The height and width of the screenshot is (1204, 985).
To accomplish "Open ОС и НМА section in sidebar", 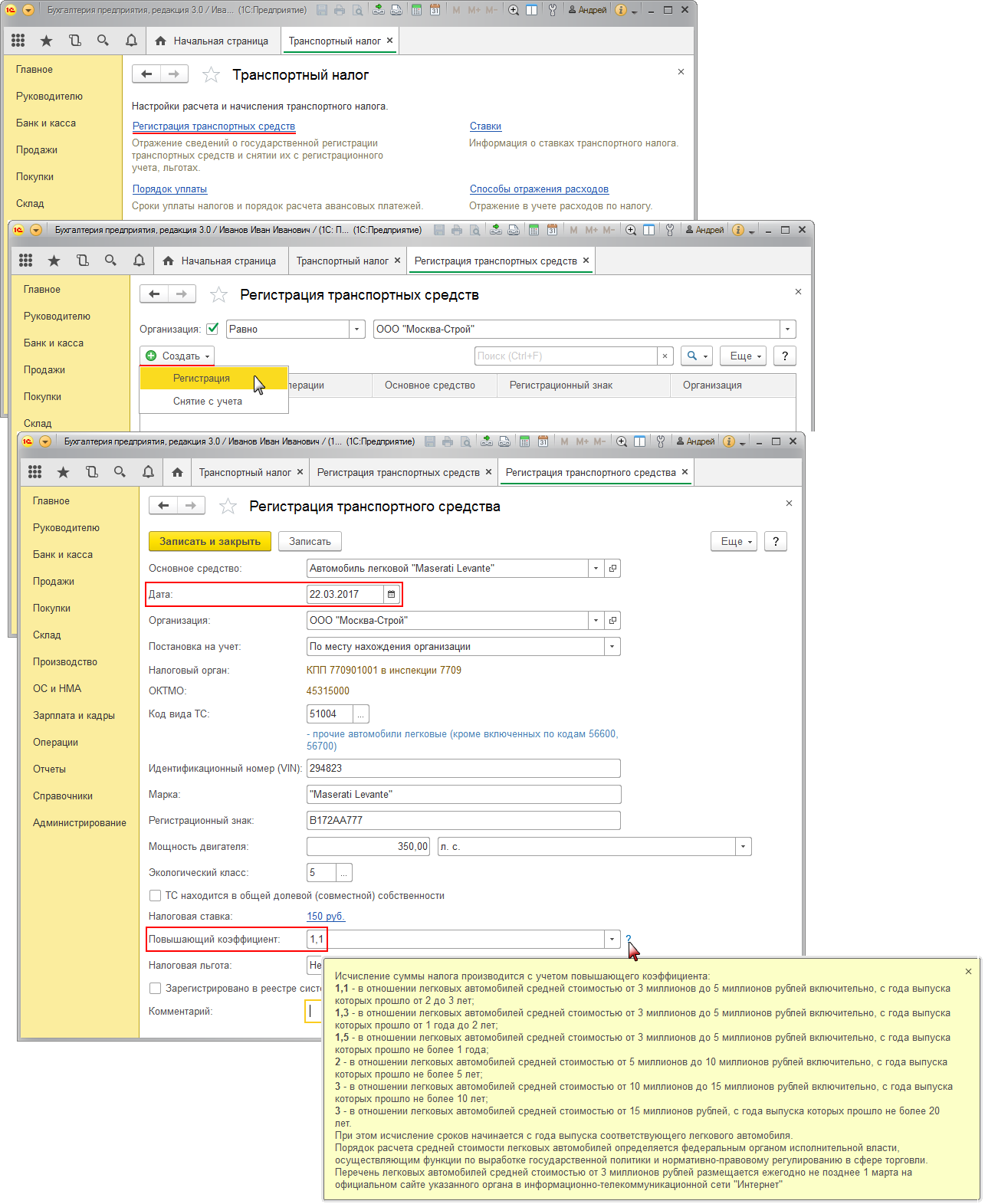I will click(x=57, y=688).
